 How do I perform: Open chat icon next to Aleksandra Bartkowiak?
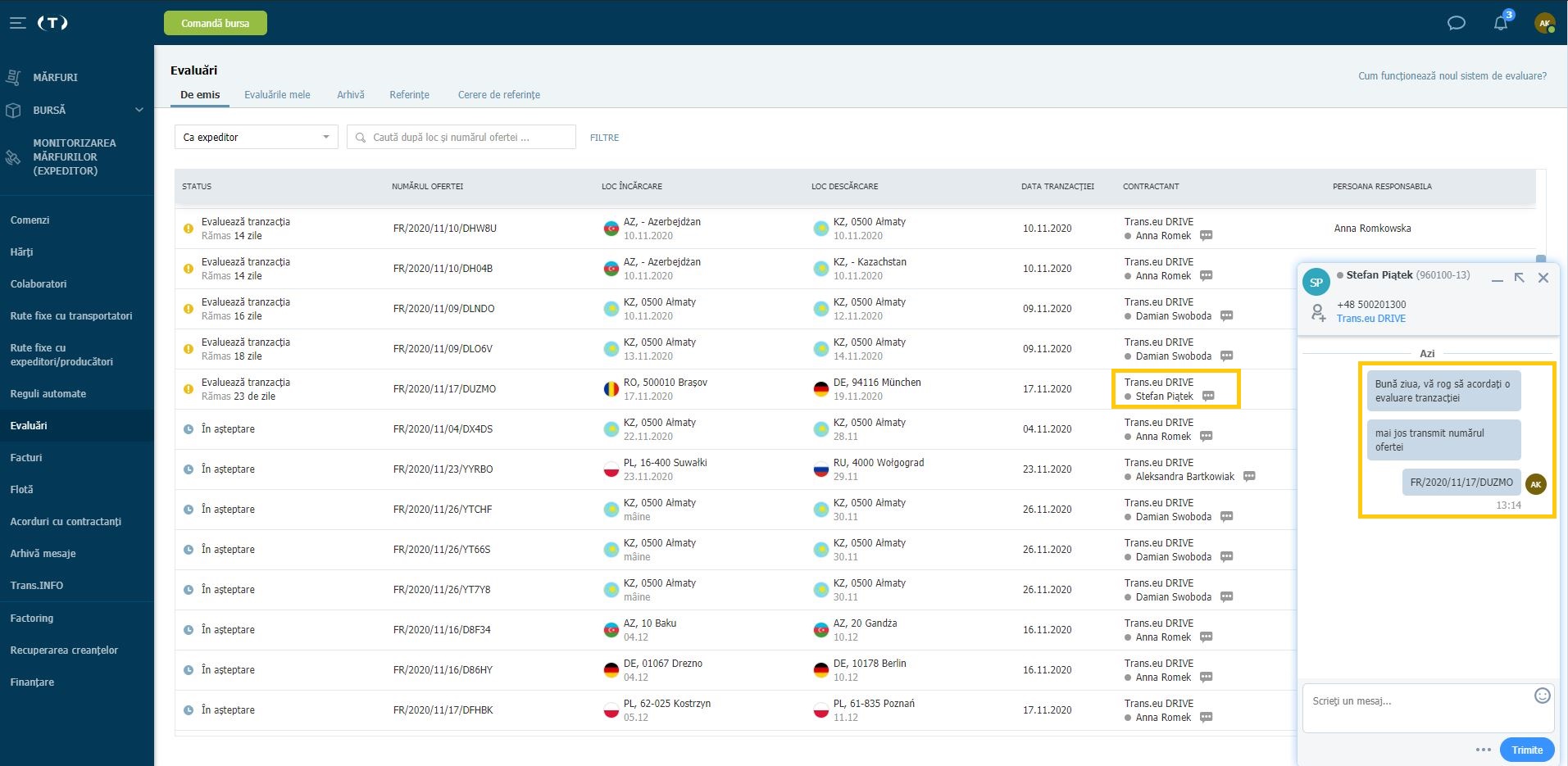1249,477
